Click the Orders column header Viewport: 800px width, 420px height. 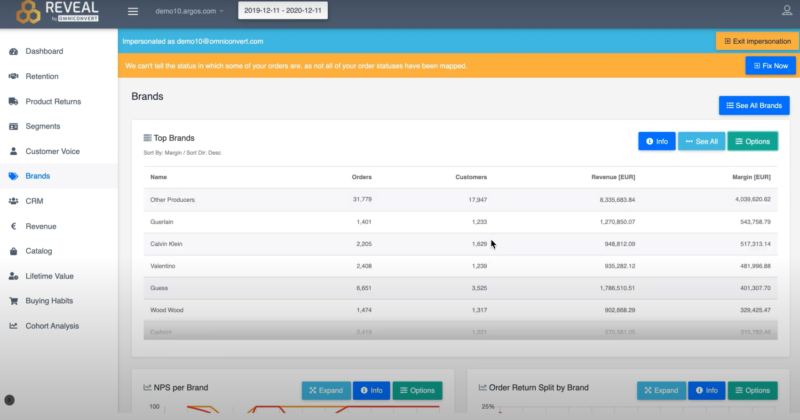pos(362,177)
